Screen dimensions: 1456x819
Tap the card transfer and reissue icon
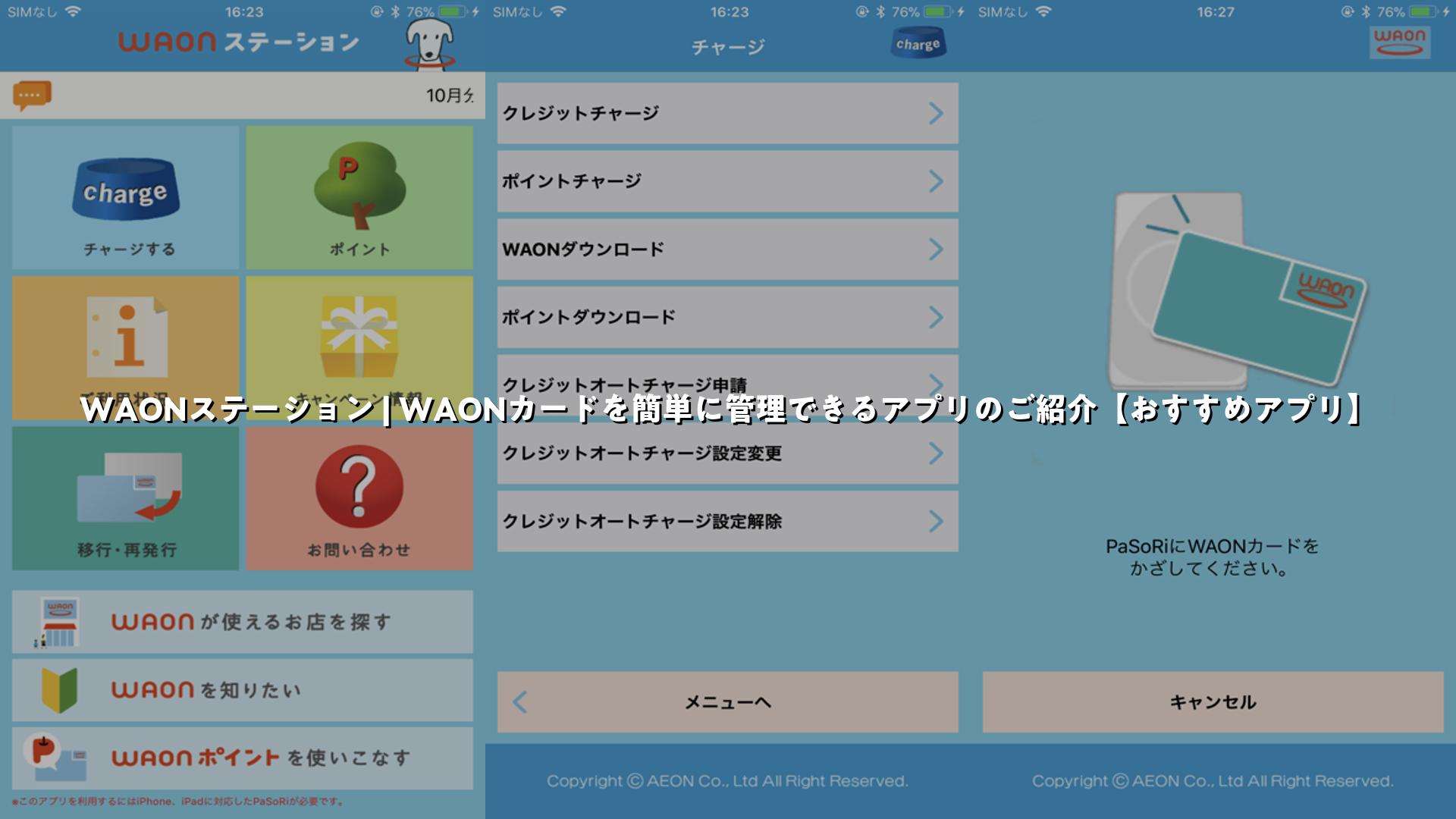[130, 487]
